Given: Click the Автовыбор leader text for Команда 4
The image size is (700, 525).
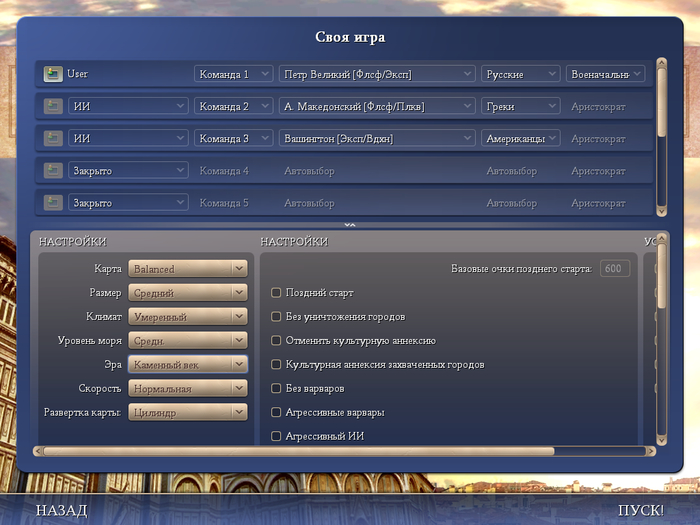Looking at the screenshot, I should point(309,171).
